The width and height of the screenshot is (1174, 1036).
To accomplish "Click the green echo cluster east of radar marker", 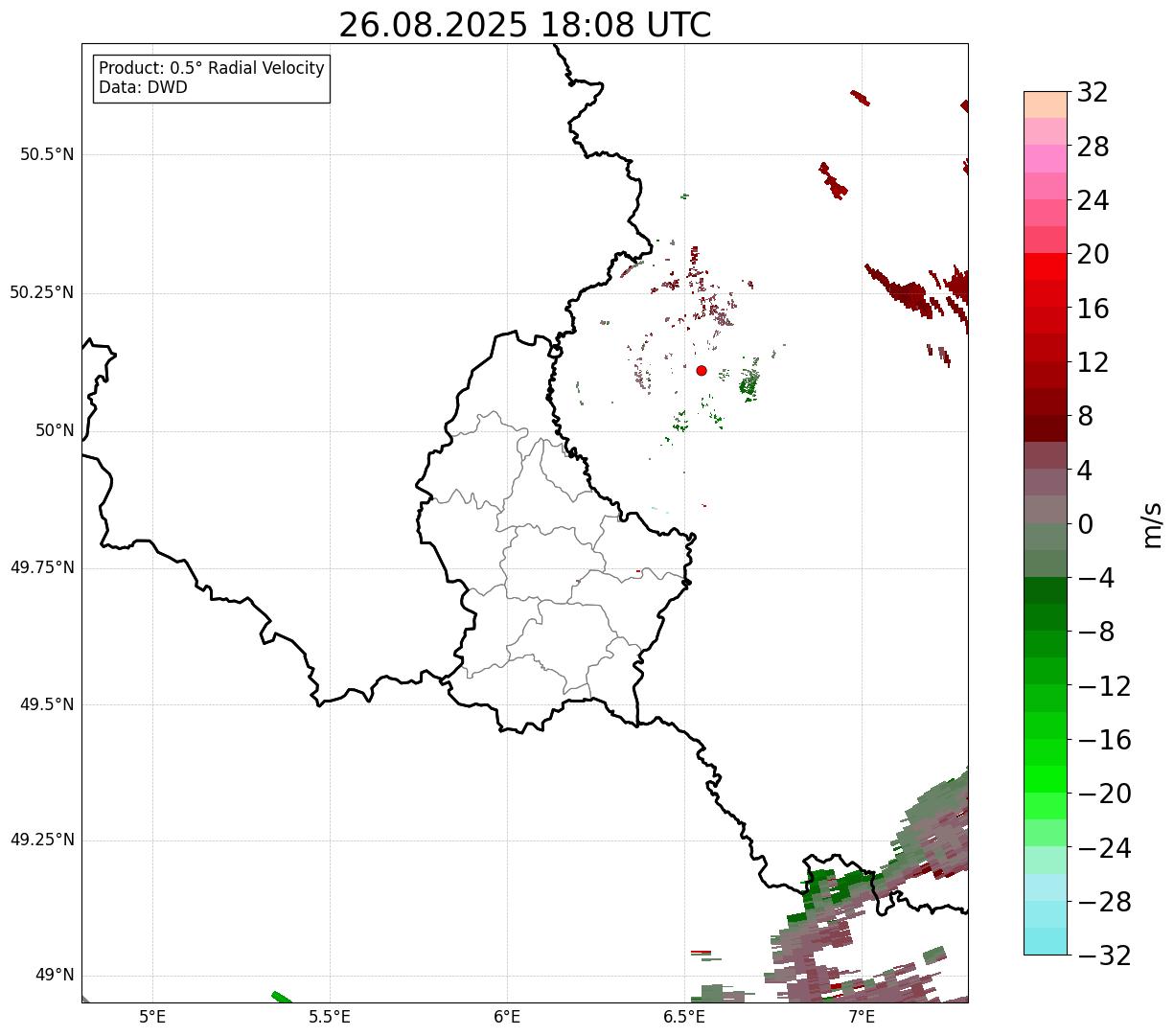I will click(748, 383).
